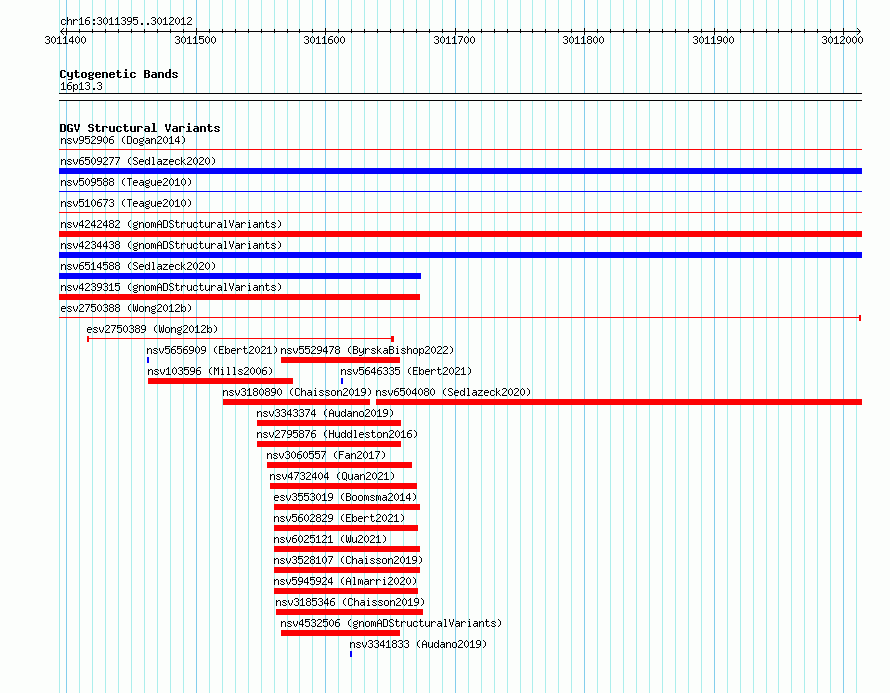Viewport: 890px width, 693px height.
Task: Click nsv4532506 (gnomADStructuralVariants) label
Action: pyautogui.click(x=392, y=623)
